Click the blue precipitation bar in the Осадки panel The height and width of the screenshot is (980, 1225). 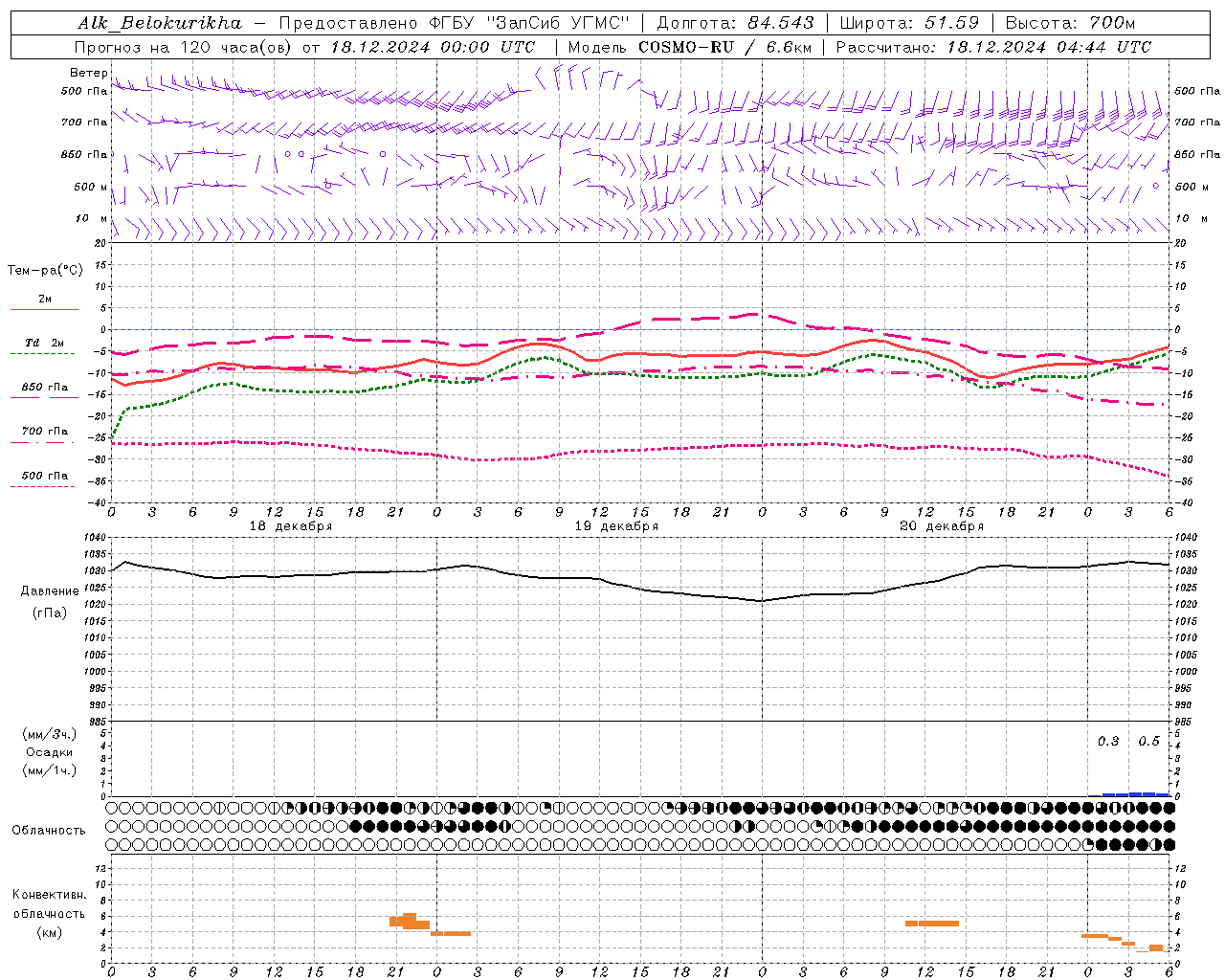pos(1129,794)
